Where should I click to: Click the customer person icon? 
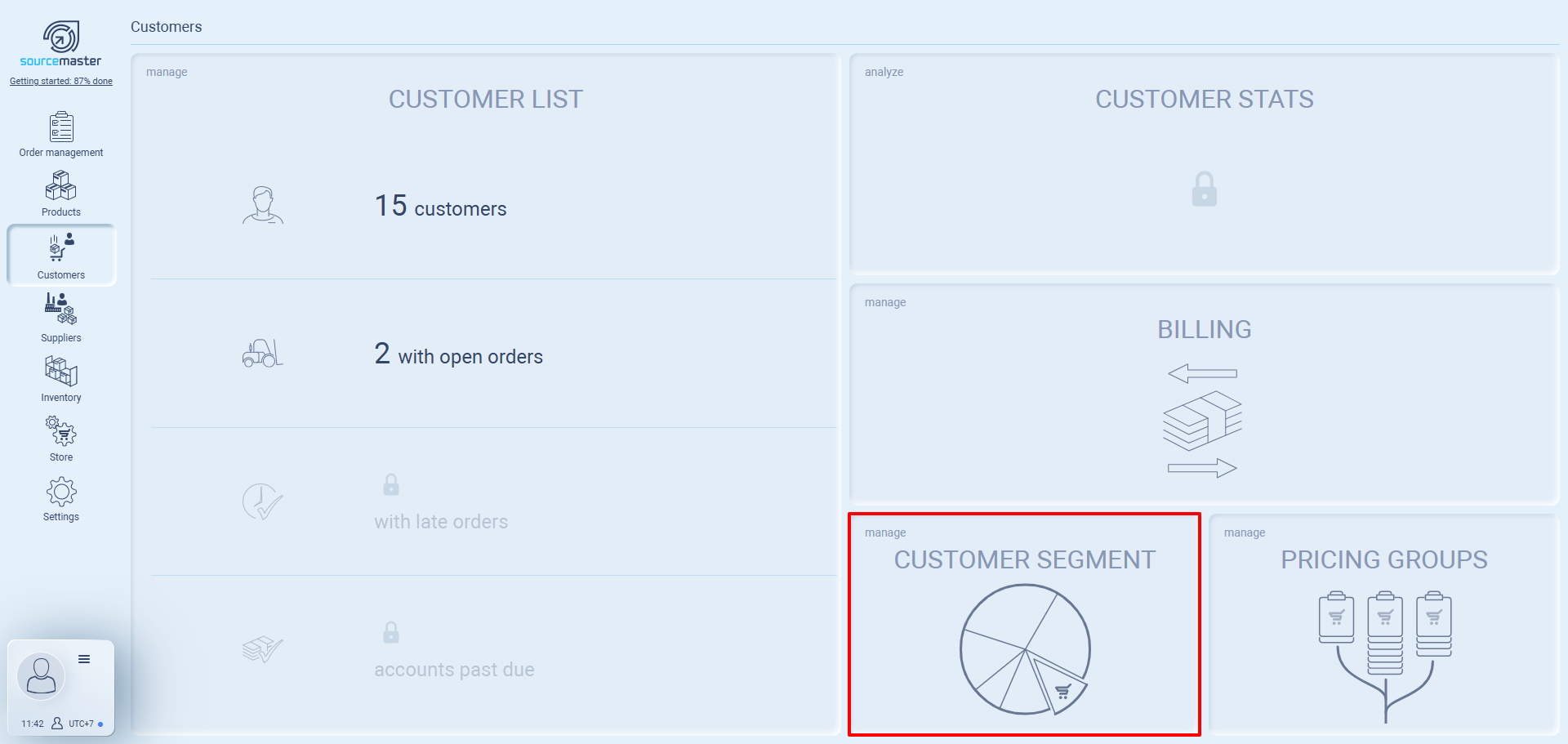tap(263, 205)
